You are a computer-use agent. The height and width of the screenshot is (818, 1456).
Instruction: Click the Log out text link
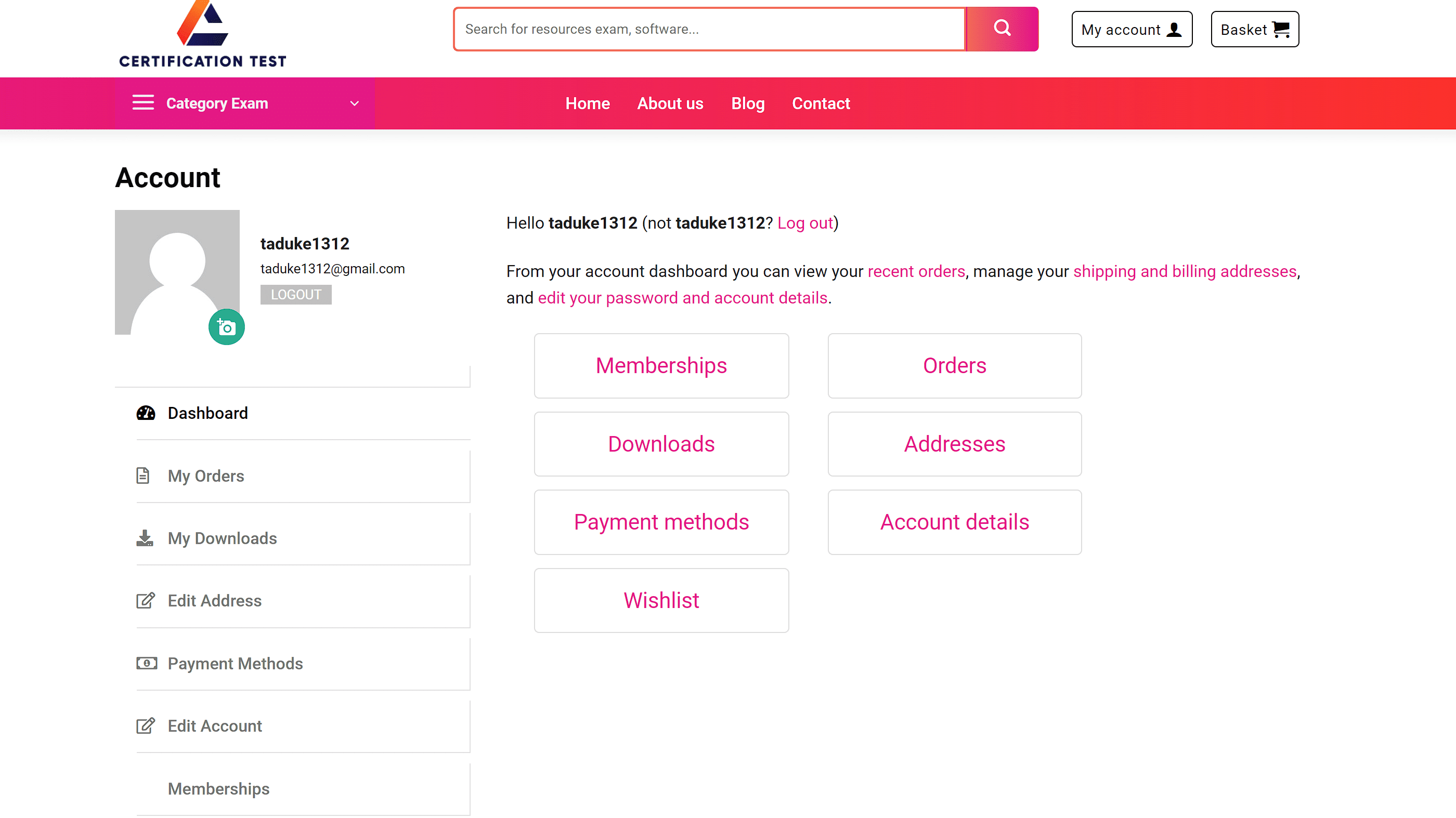click(805, 223)
